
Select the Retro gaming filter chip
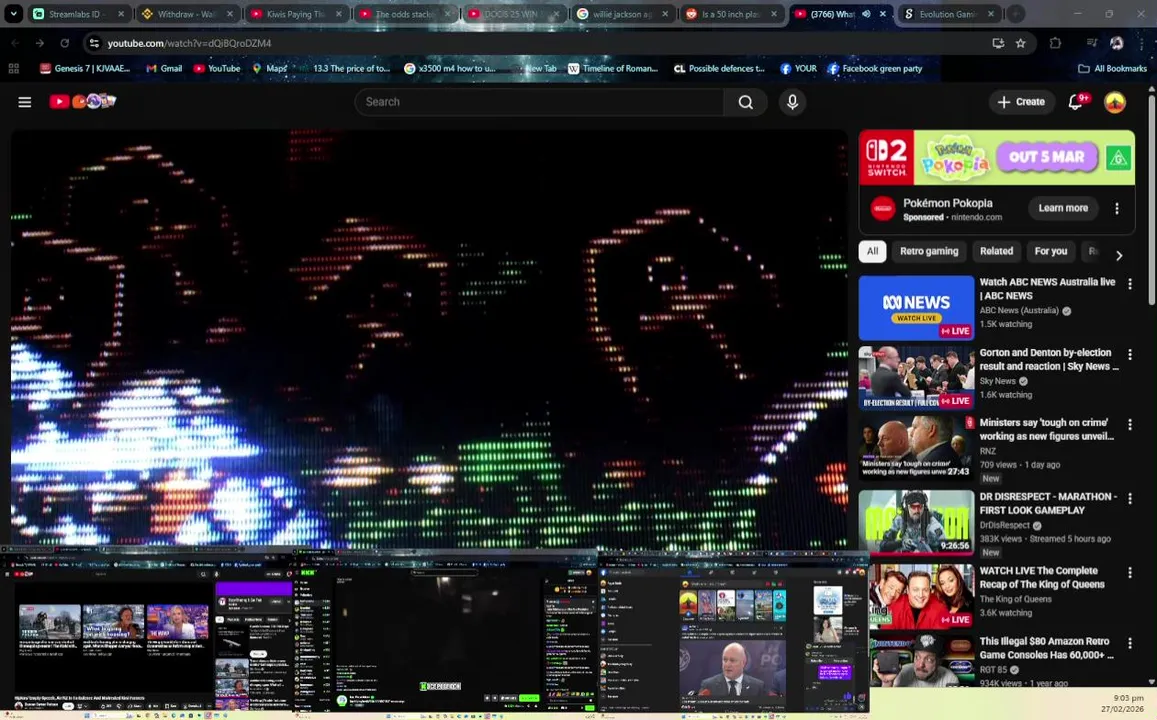(929, 252)
